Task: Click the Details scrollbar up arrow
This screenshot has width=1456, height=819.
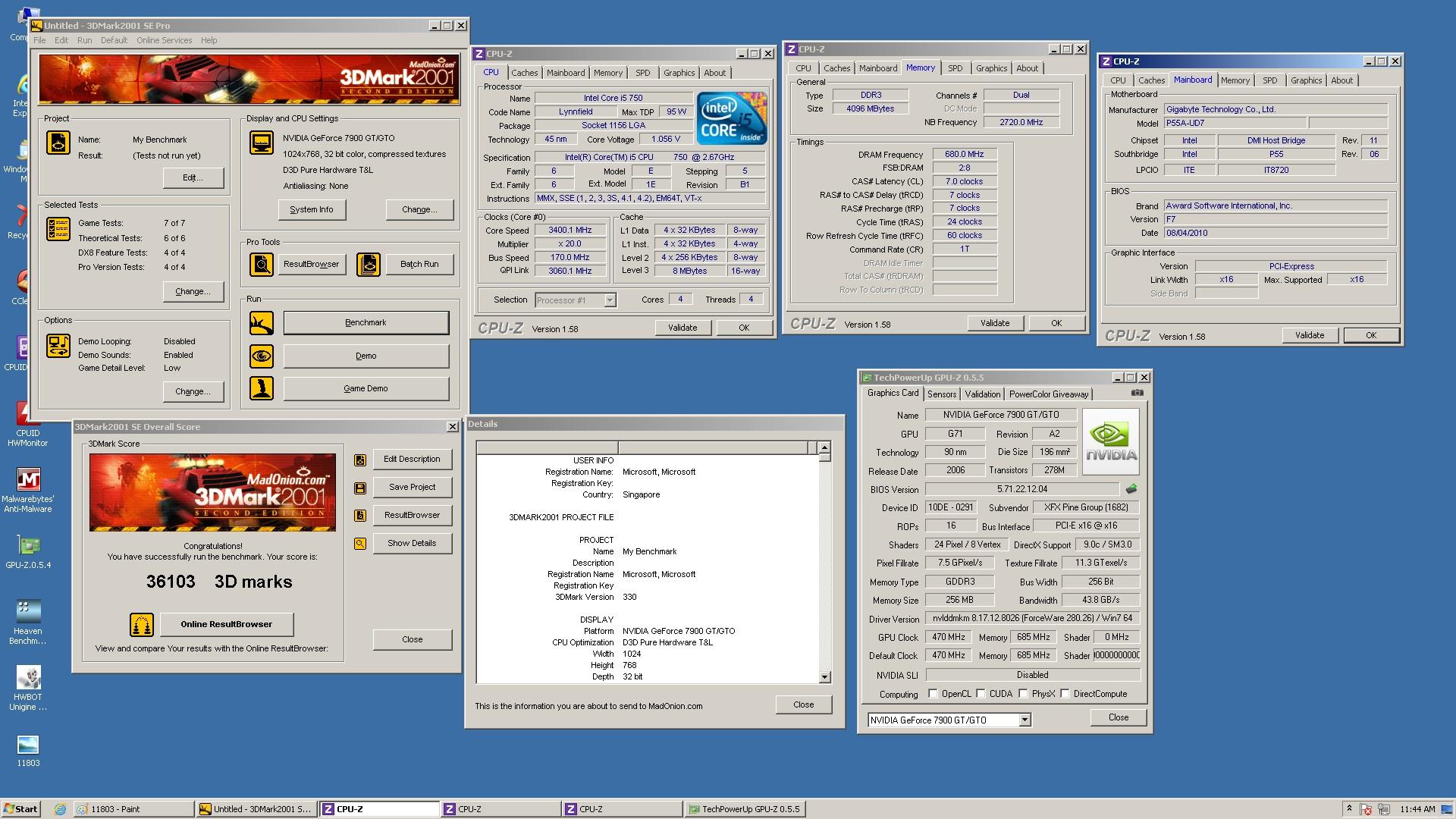Action: tap(824, 447)
